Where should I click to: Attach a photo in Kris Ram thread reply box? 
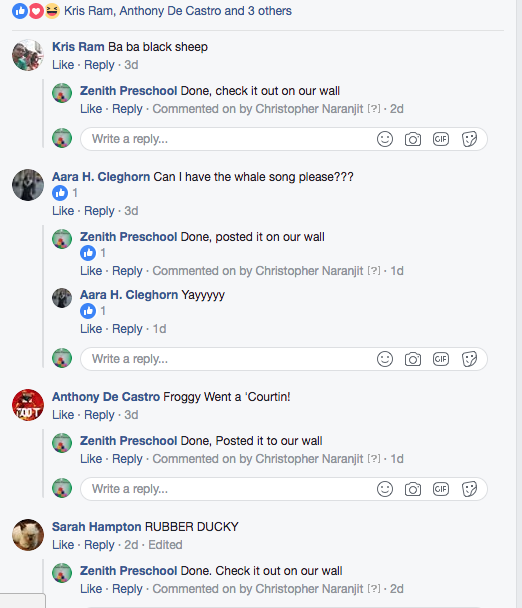(413, 139)
